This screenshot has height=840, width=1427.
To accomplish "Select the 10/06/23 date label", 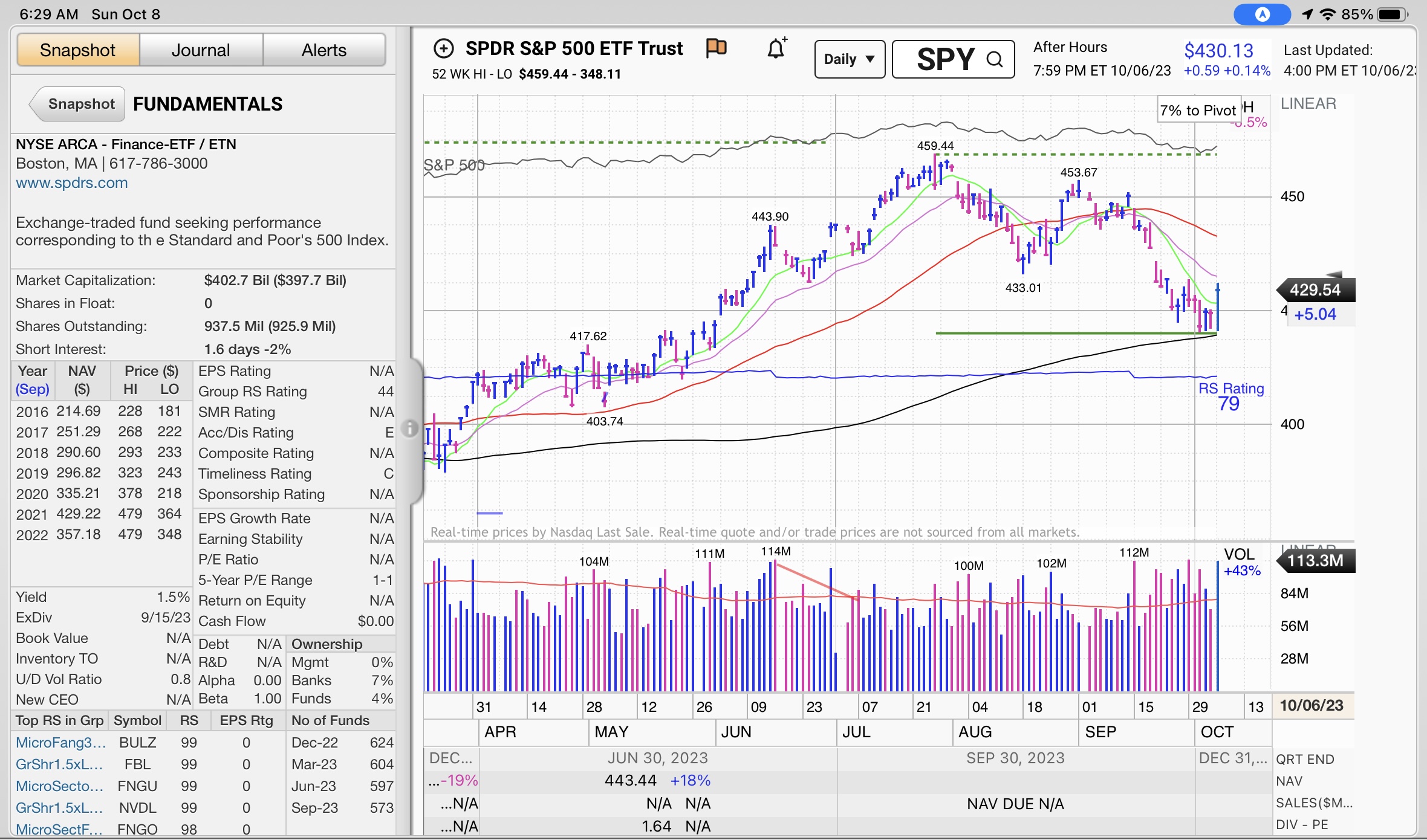I will [x=1312, y=705].
